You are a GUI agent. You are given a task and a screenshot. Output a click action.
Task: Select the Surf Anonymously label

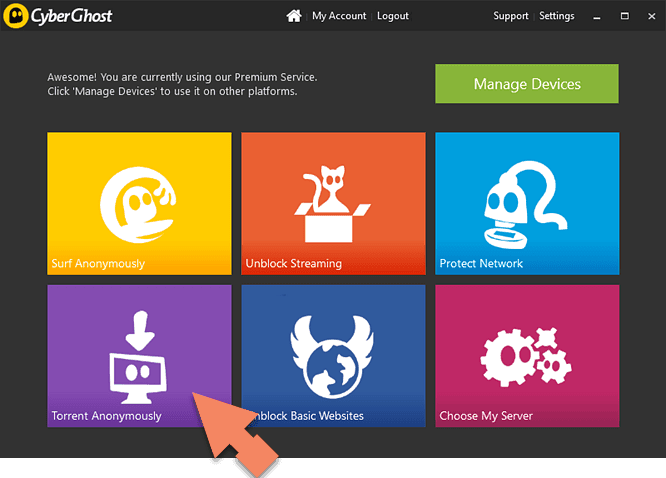[98, 264]
